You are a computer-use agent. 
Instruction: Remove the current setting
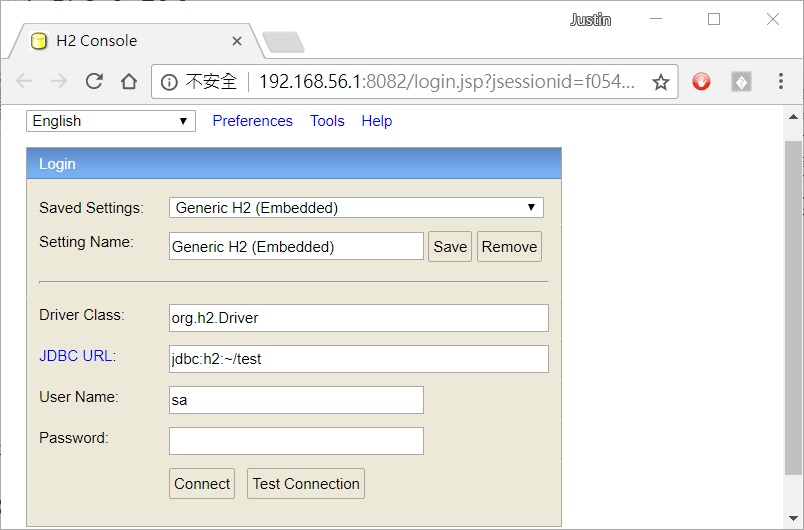(509, 247)
